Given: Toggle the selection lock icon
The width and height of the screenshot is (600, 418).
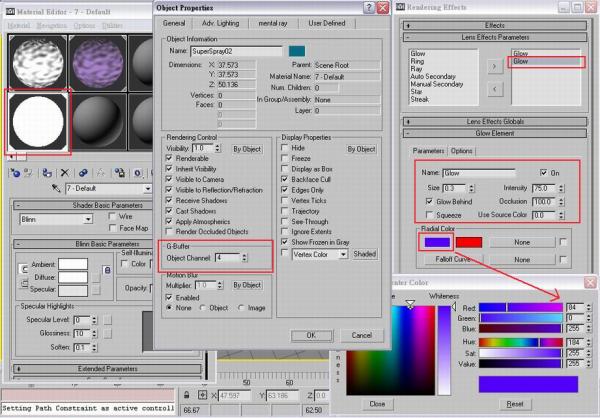Looking at the screenshot, I should (186, 395).
